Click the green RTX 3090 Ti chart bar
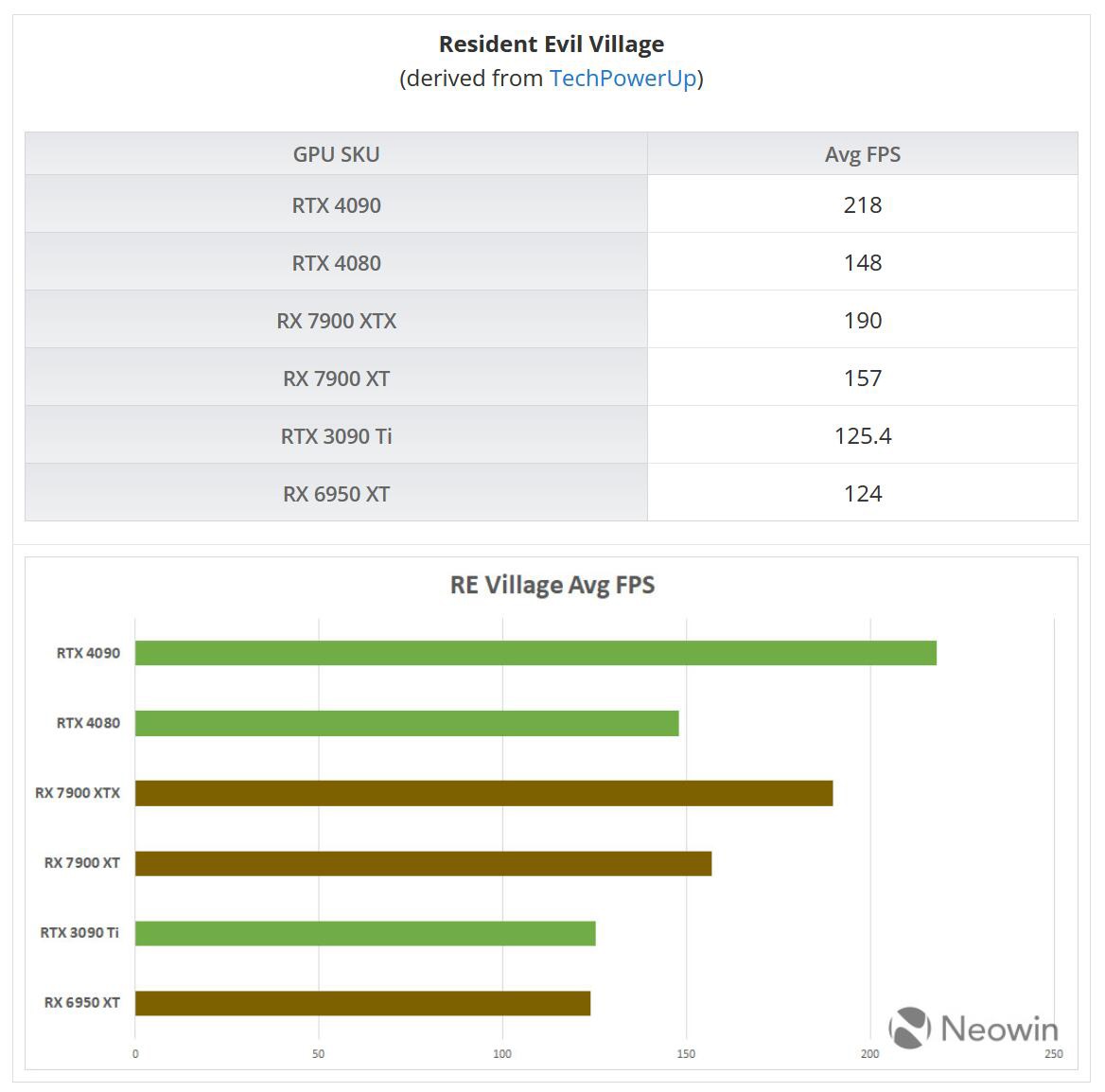Image resolution: width=1105 pixels, height=1092 pixels. coord(365,933)
